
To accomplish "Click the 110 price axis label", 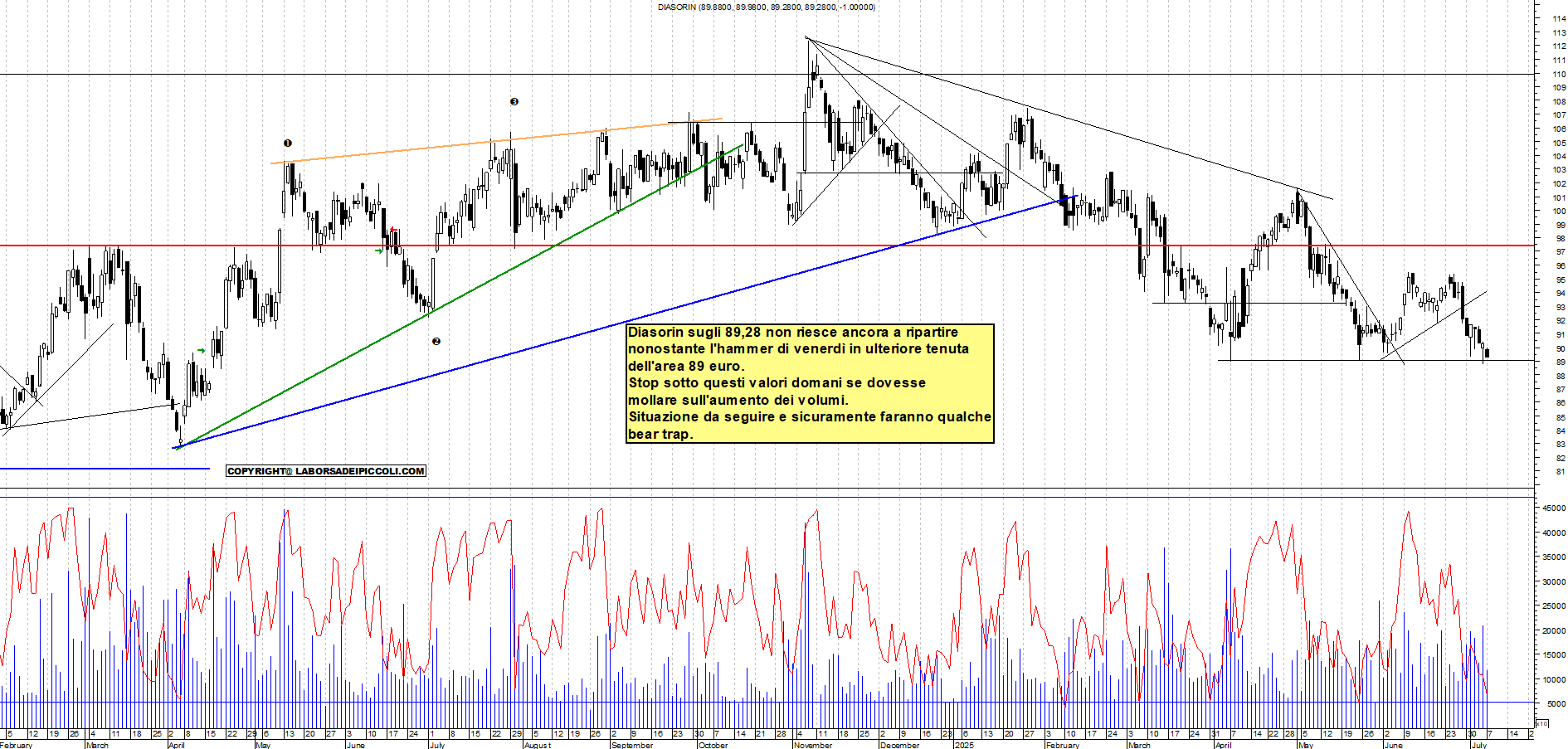I will pos(1559,74).
